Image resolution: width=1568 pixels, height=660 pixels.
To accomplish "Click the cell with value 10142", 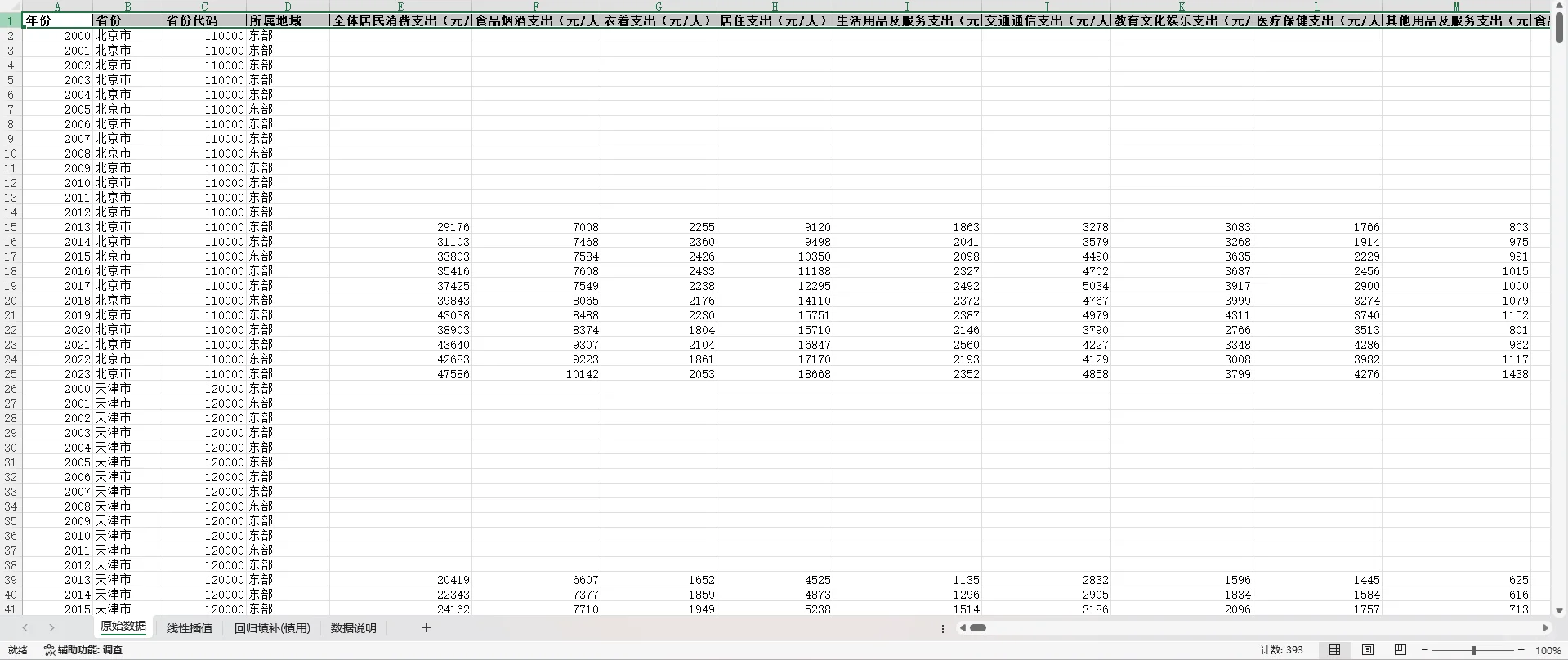I will click(536, 374).
